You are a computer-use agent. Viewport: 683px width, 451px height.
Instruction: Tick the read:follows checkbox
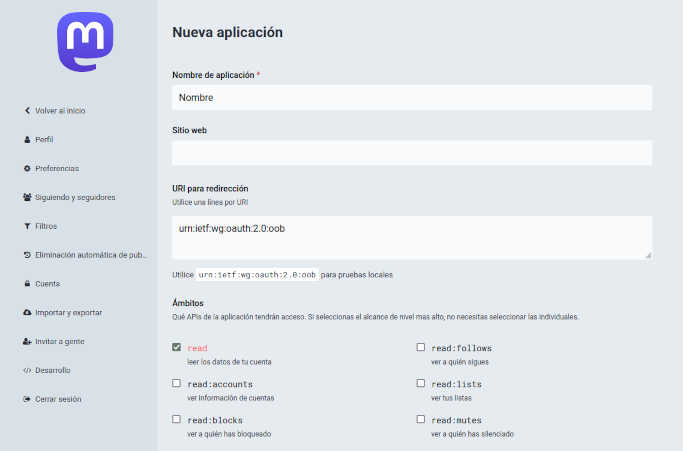pyautogui.click(x=421, y=348)
